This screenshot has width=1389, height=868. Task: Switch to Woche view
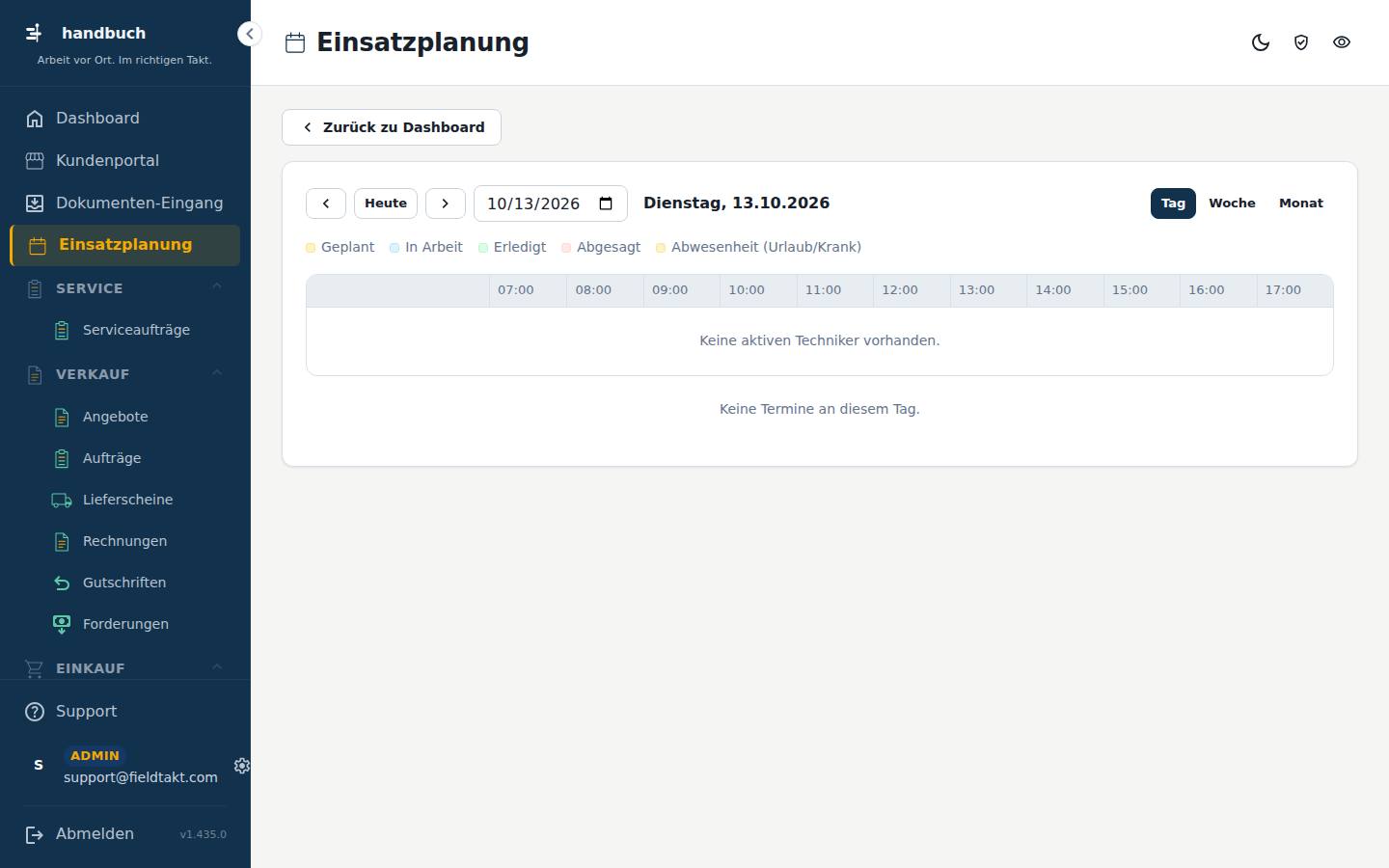pyautogui.click(x=1232, y=203)
